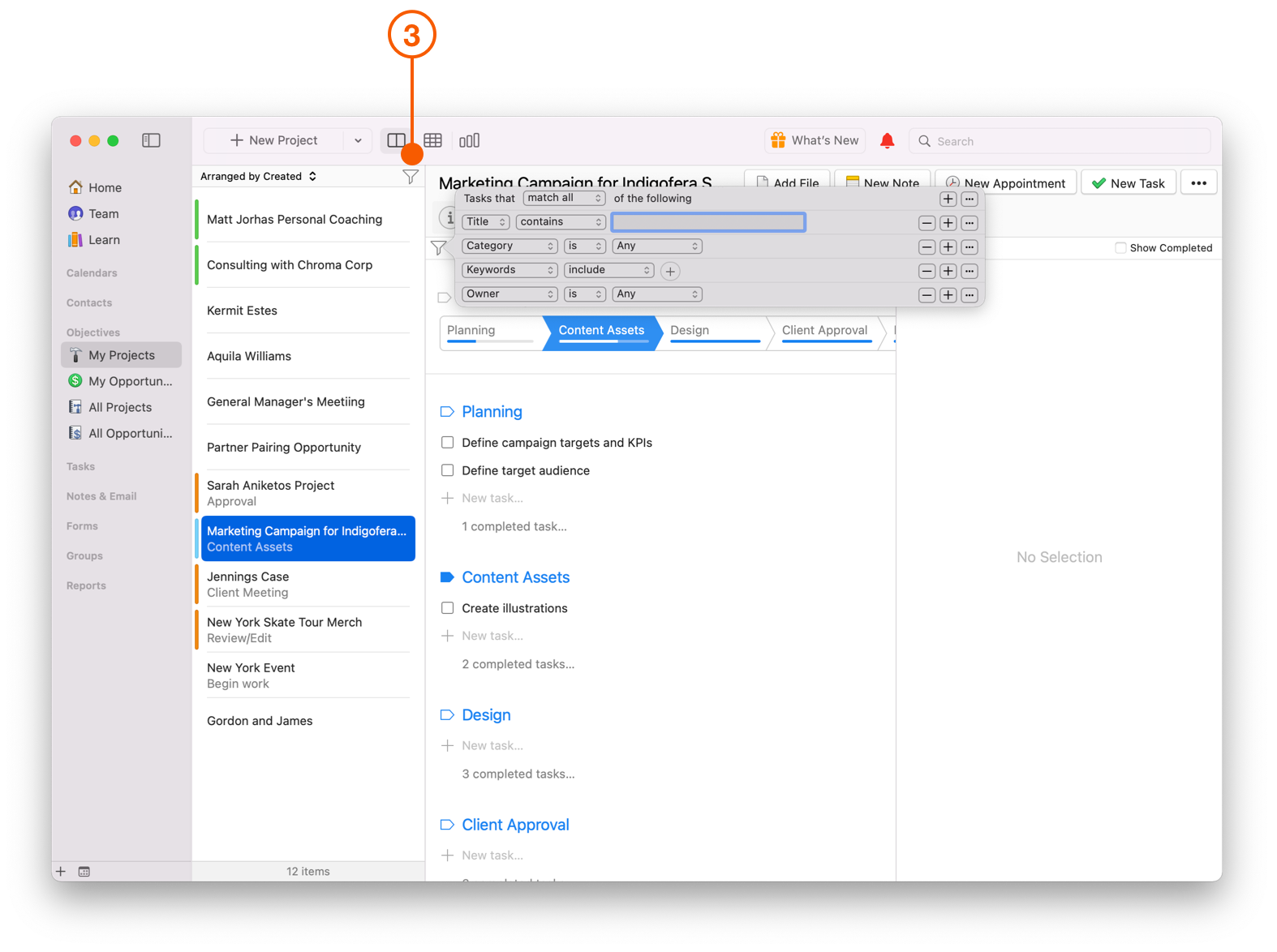Open the Home sidebar item
1277x952 pixels.
tap(105, 187)
